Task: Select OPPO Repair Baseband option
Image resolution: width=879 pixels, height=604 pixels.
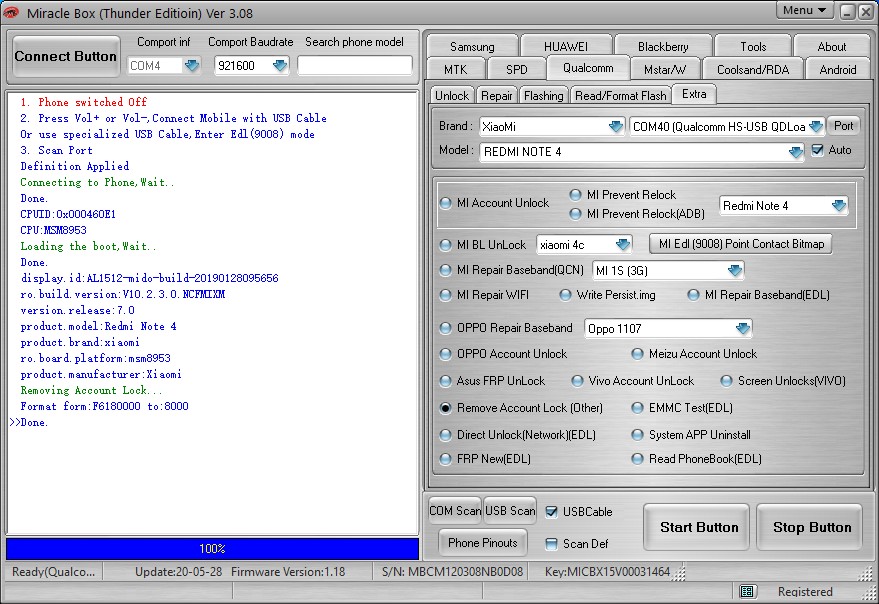Action: [446, 328]
